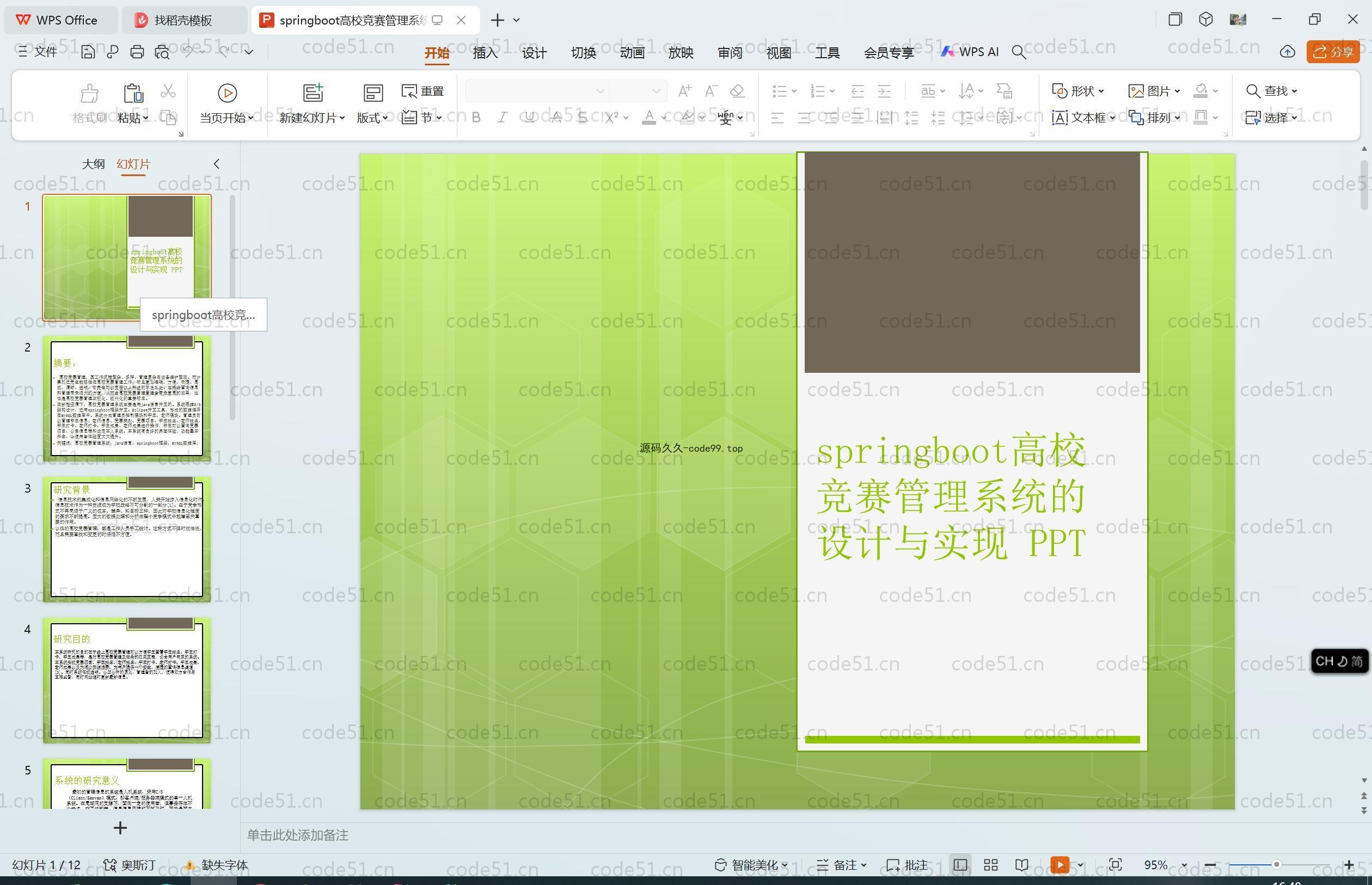Image resolution: width=1372 pixels, height=885 pixels.
Task: Click the Format Painter (格式刷) icon
Action: pyautogui.click(x=89, y=93)
